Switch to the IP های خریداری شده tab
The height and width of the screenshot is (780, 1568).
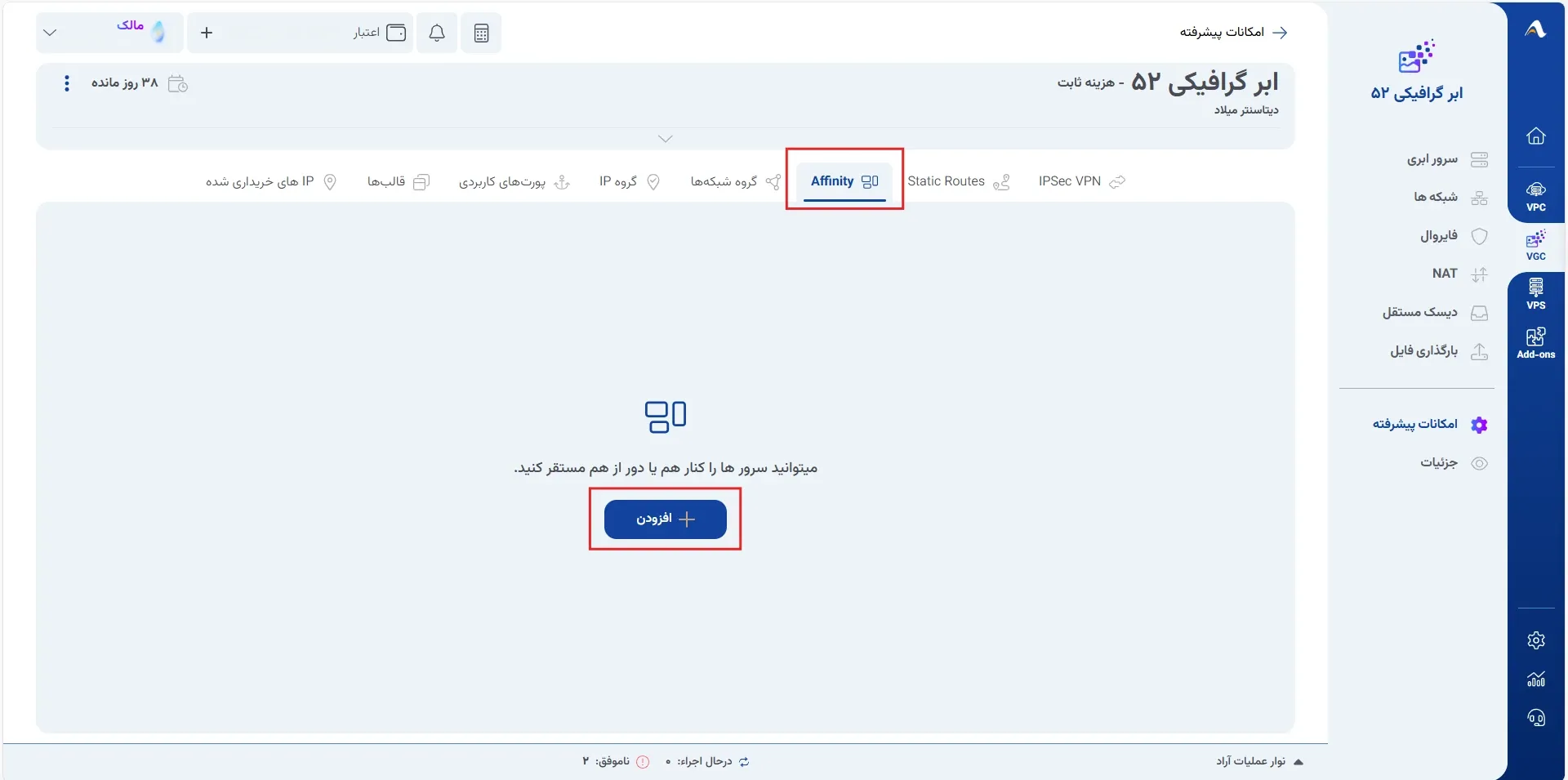tap(271, 181)
